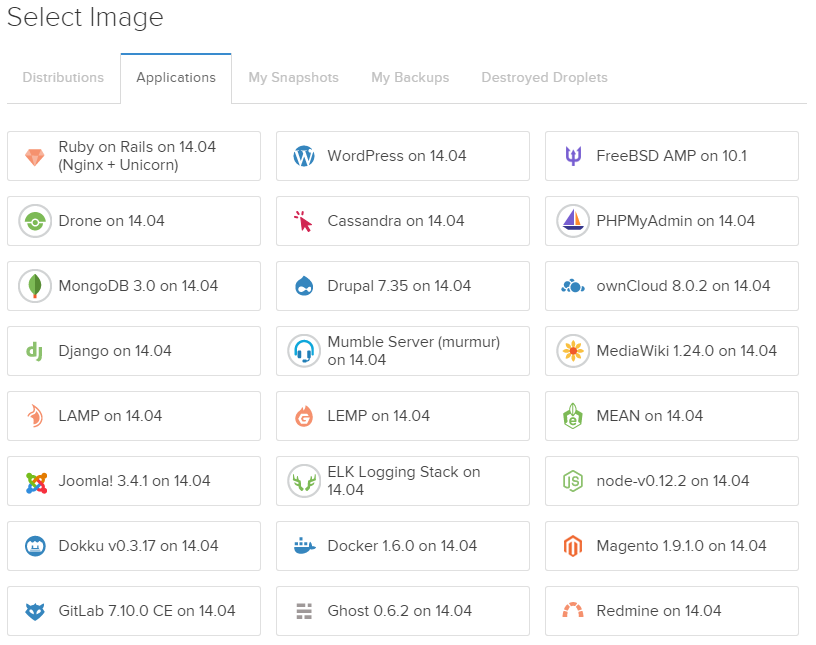The height and width of the screenshot is (645, 816).
Task: Click the Dokku blue circle icon
Action: click(x=35, y=546)
